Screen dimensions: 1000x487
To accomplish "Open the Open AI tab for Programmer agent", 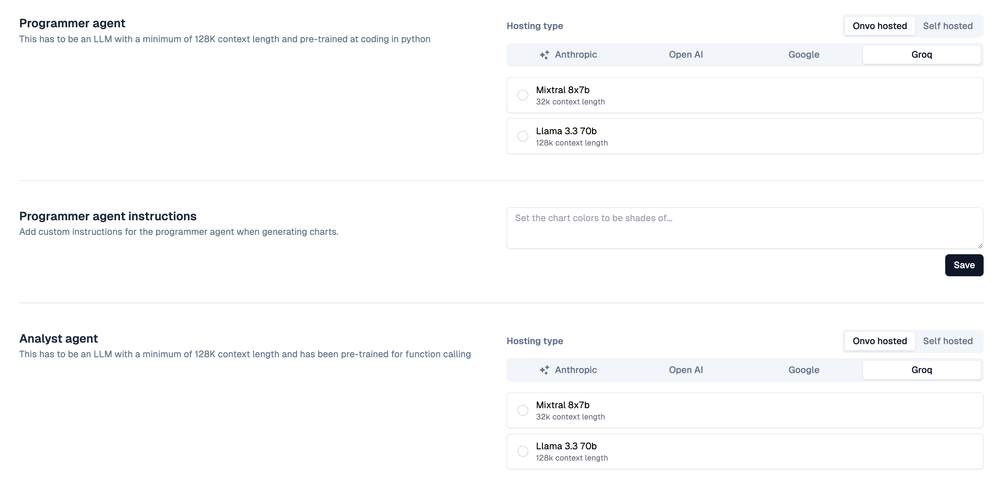I will tap(686, 55).
